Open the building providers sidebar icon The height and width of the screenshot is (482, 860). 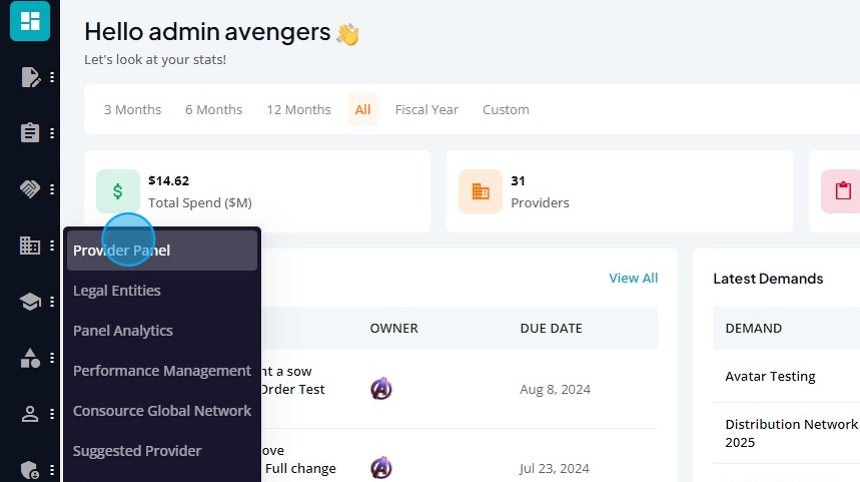[x=30, y=245]
